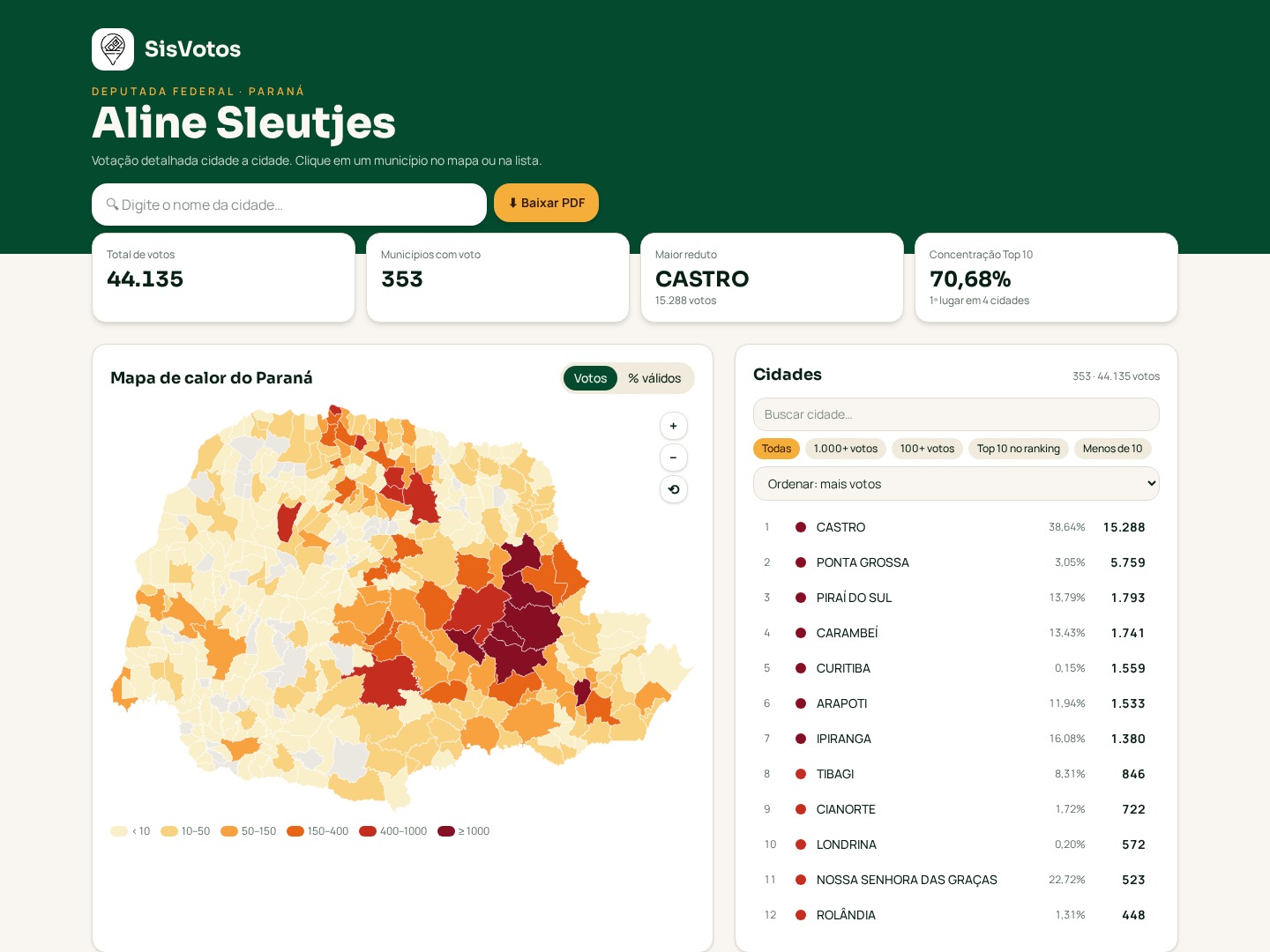The width and height of the screenshot is (1270, 952).
Task: Click the red dot beside CASTRO
Action: click(x=801, y=527)
